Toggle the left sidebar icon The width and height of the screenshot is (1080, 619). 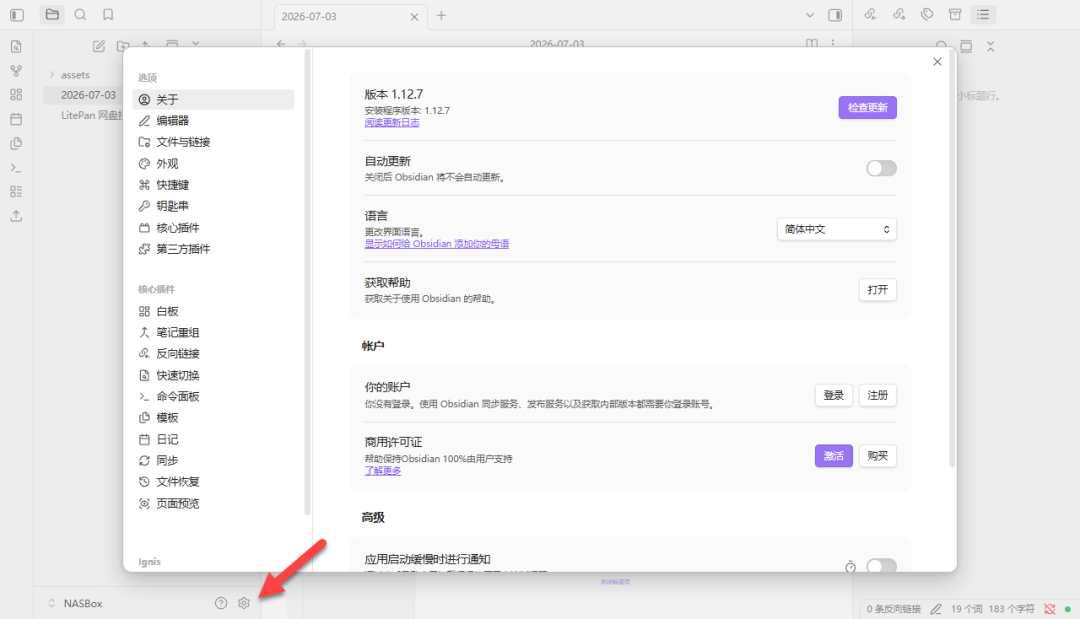[x=17, y=14]
